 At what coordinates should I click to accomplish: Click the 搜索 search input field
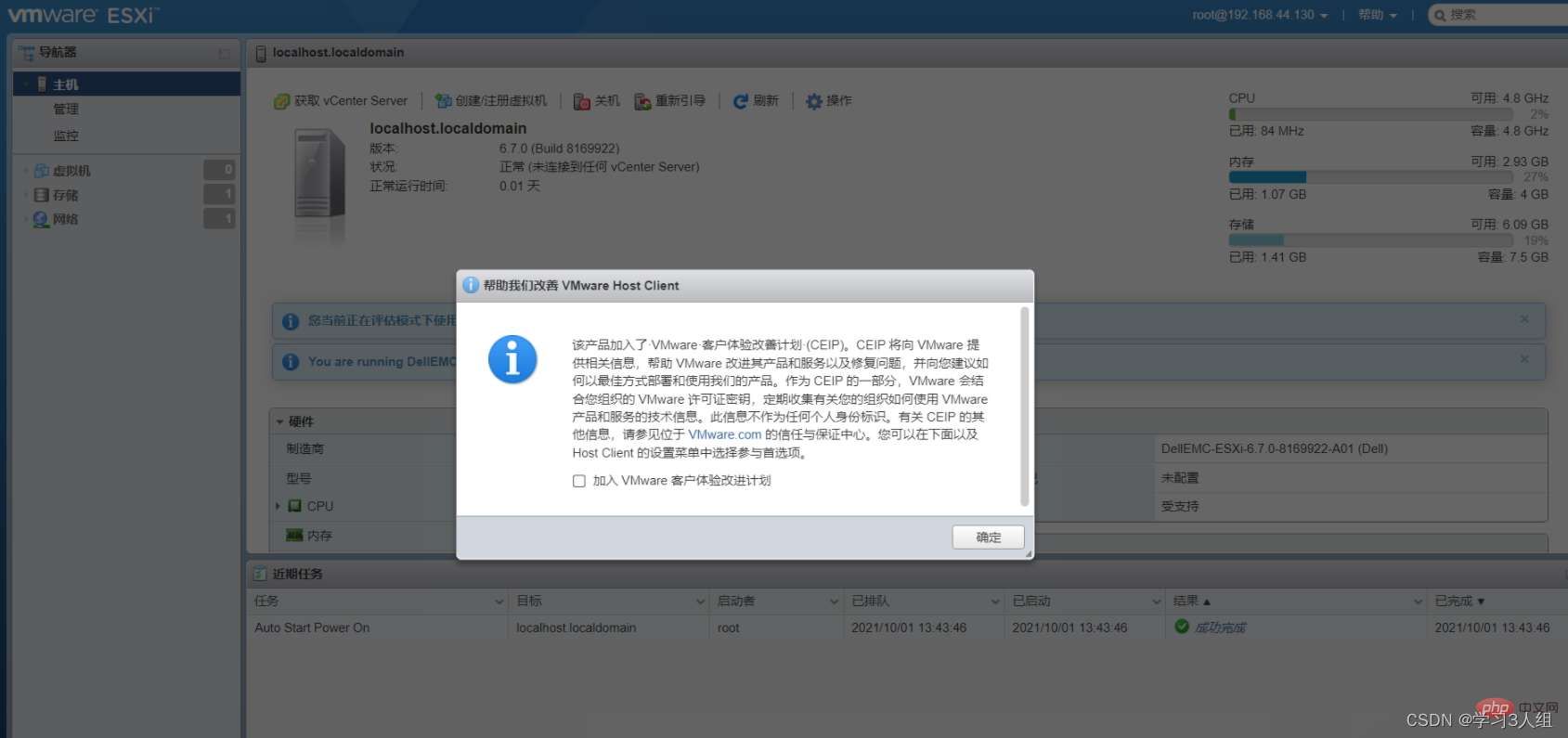[x=1497, y=15]
